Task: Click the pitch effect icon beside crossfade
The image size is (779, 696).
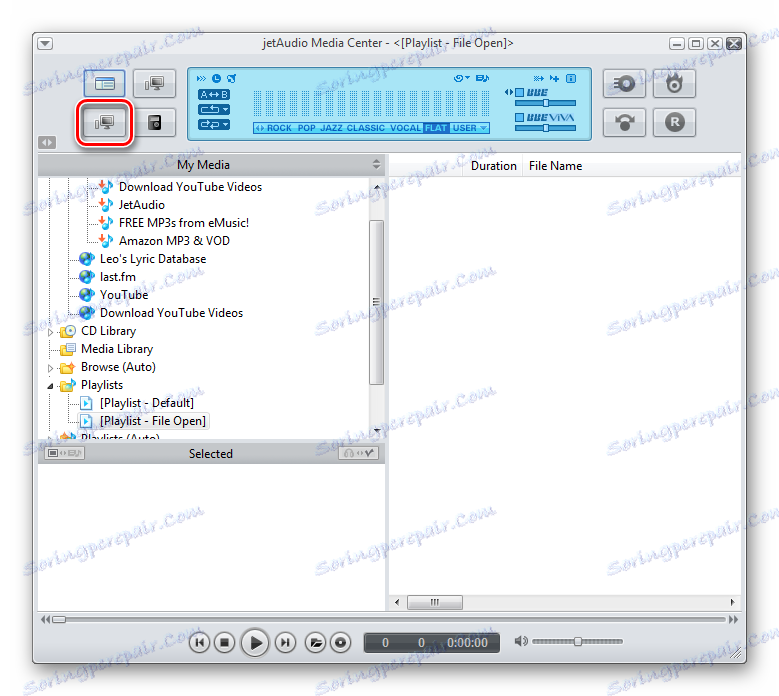Action: pyautogui.click(x=554, y=78)
